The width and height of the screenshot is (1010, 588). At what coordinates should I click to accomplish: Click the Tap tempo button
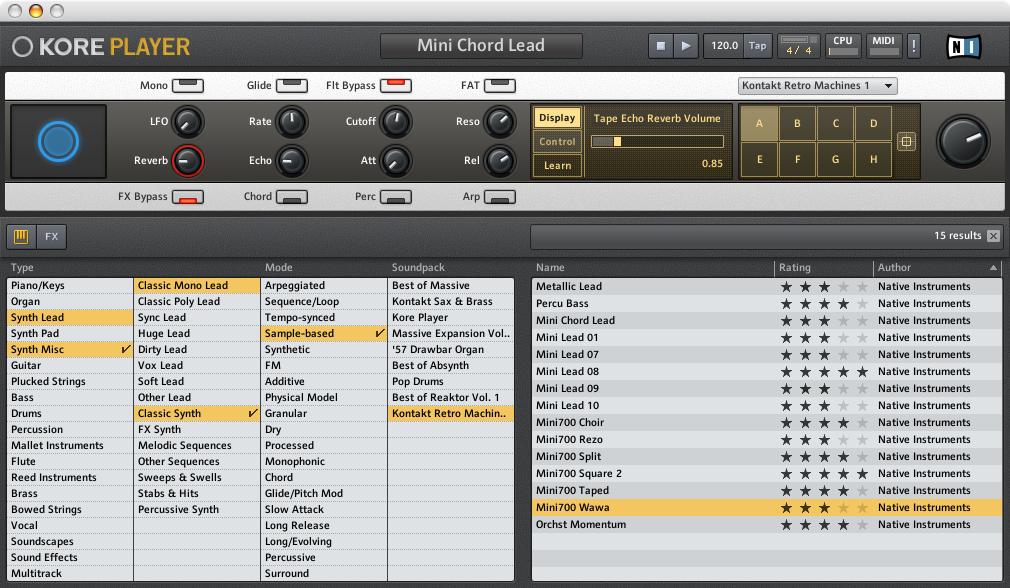758,46
